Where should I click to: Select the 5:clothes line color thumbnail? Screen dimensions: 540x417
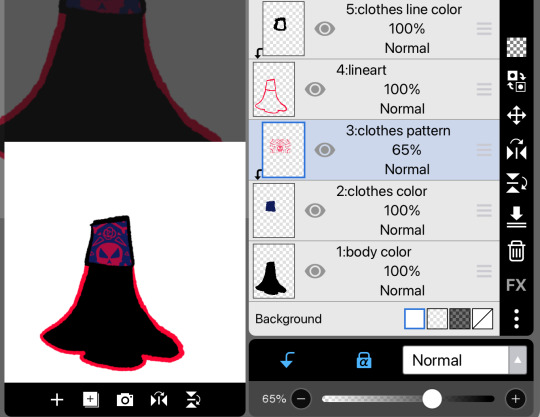pos(283,29)
